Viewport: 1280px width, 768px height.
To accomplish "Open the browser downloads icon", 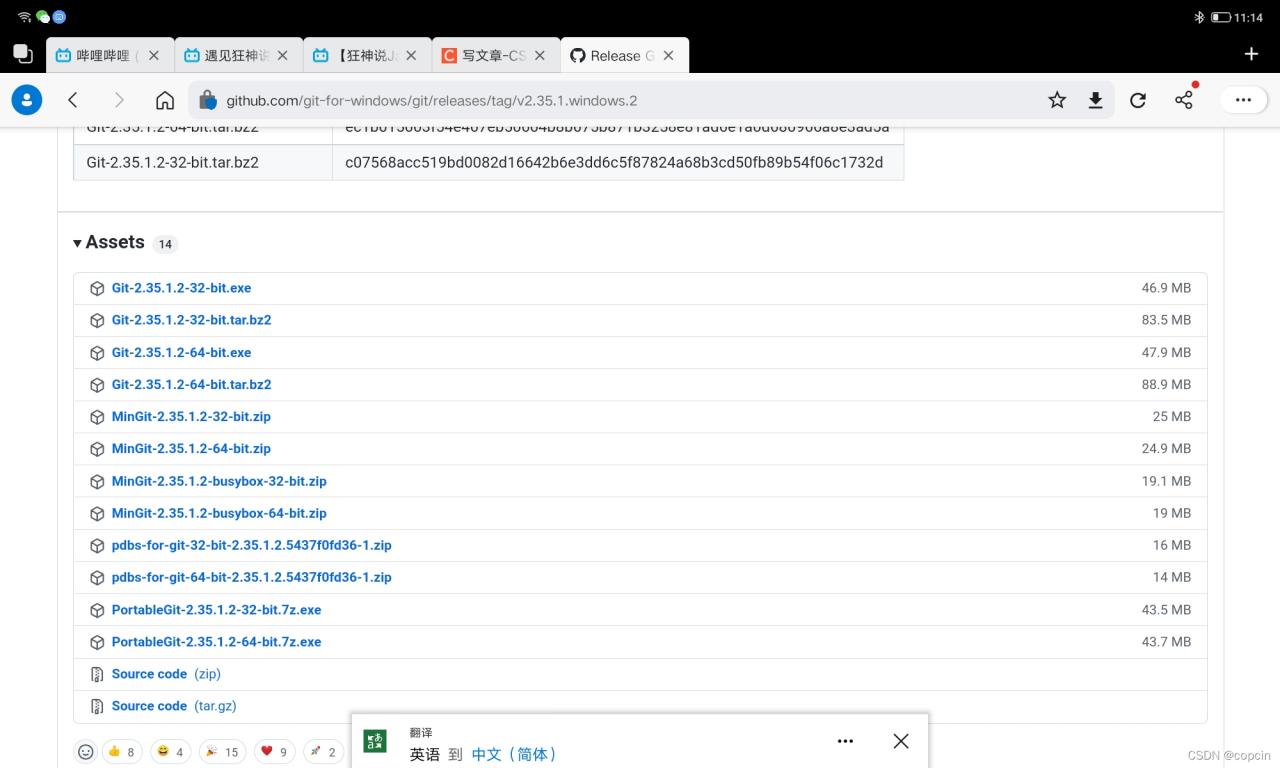I will 1096,100.
